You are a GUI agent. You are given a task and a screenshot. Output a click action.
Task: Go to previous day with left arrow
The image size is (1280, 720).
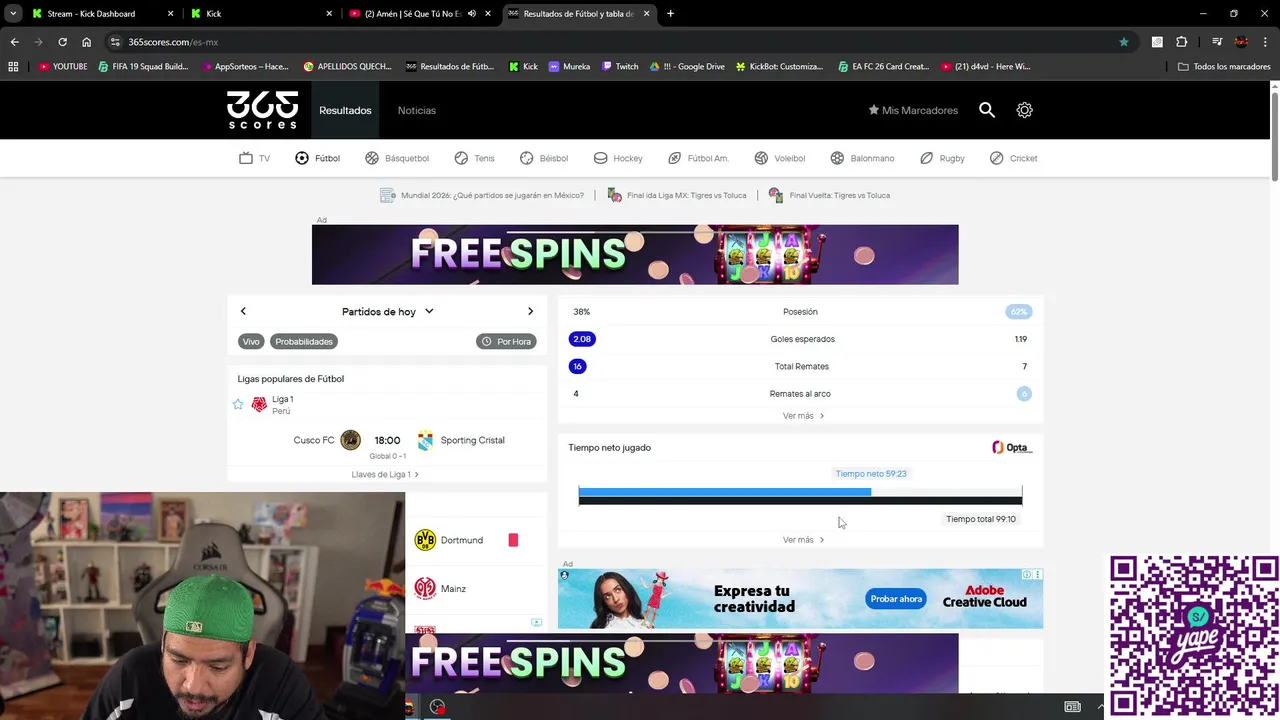pos(243,311)
